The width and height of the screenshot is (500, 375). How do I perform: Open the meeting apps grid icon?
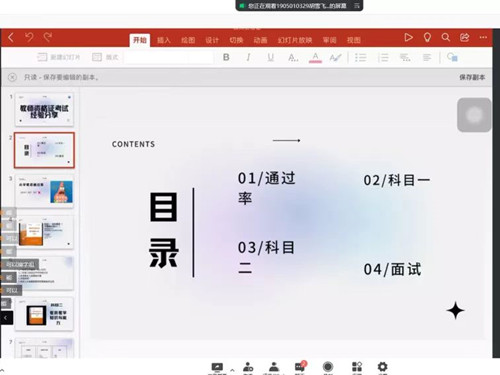click(x=357, y=367)
